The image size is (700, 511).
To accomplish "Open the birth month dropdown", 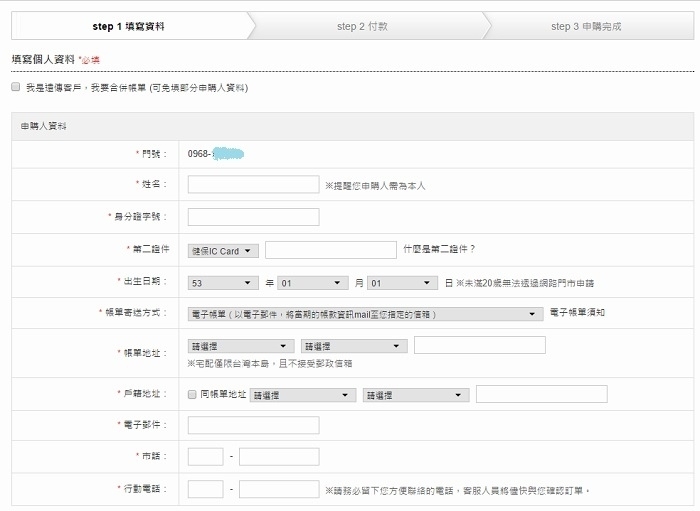I will pyautogui.click(x=312, y=283).
